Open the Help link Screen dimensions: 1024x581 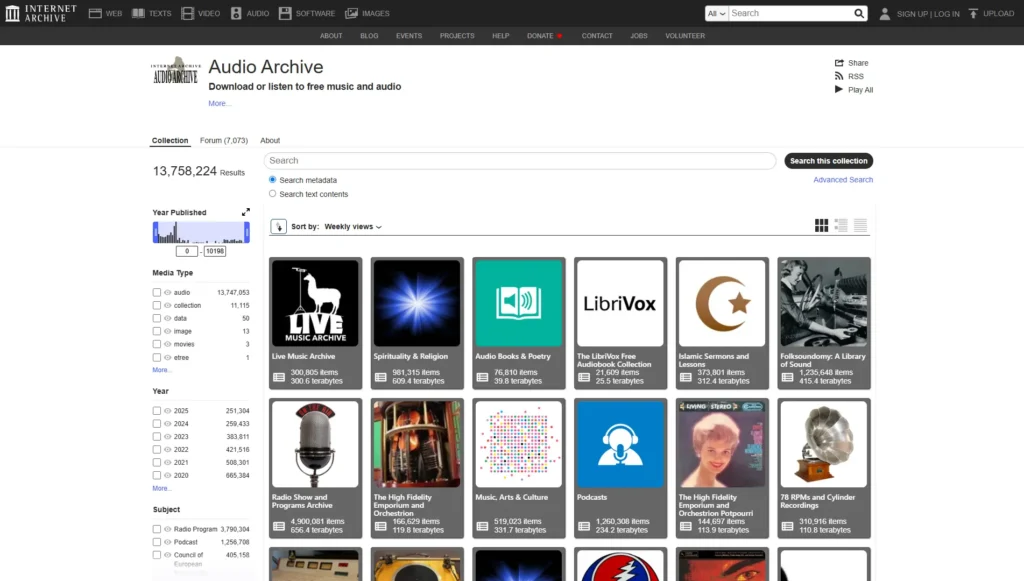[x=500, y=36]
